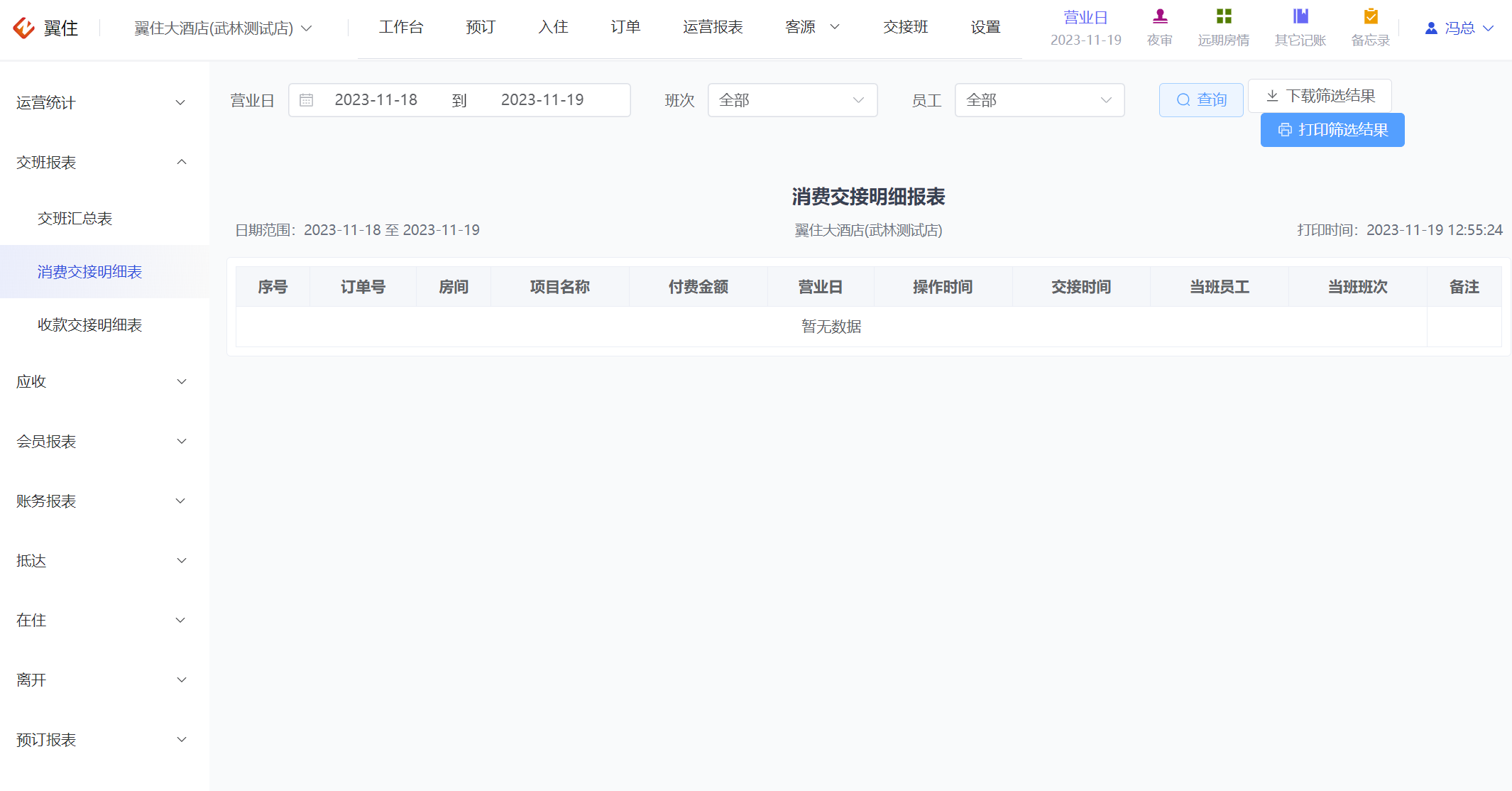
Task: Open the 交接班 top menu
Action: [x=906, y=27]
